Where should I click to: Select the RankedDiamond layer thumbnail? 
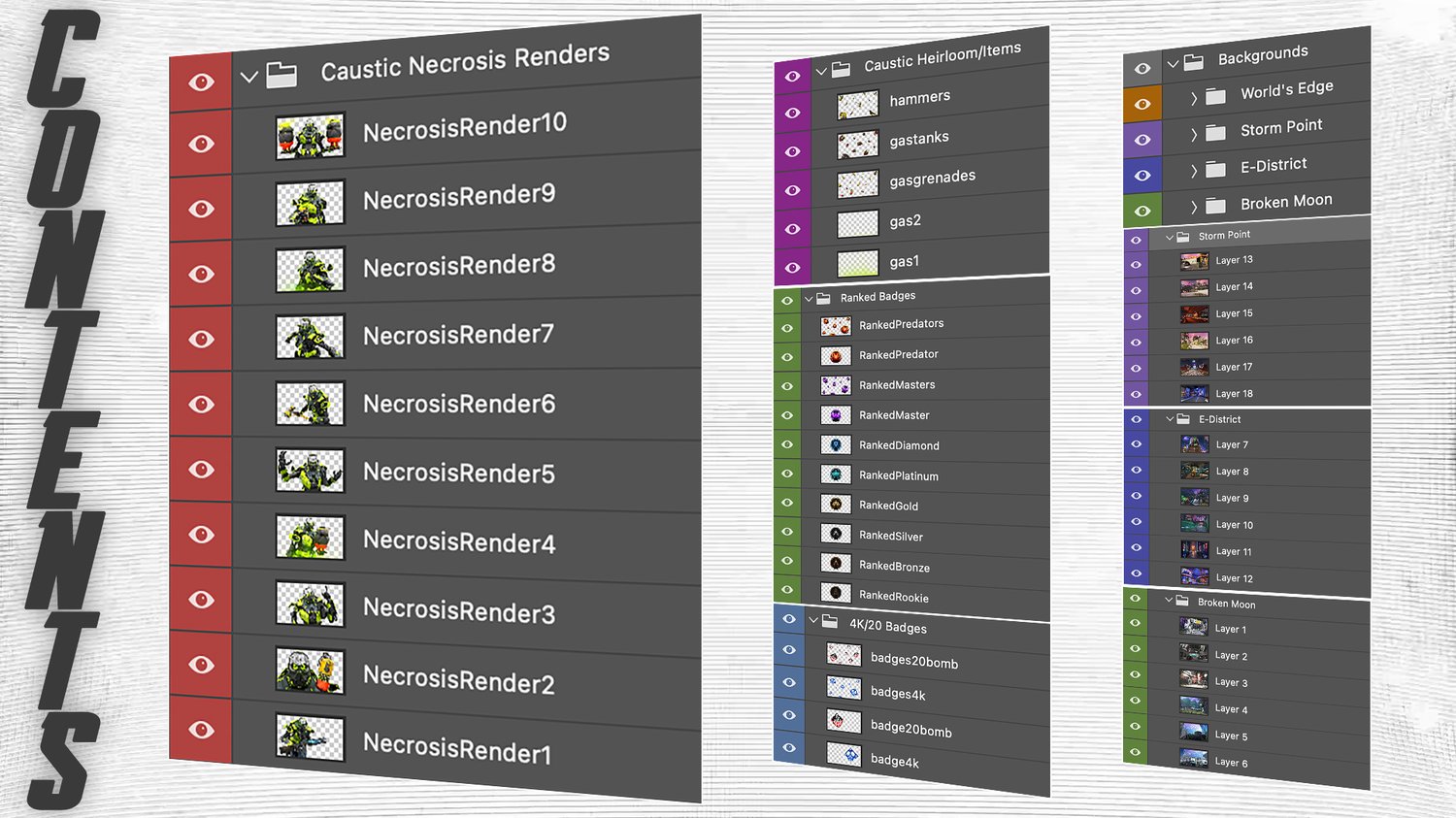[836, 445]
